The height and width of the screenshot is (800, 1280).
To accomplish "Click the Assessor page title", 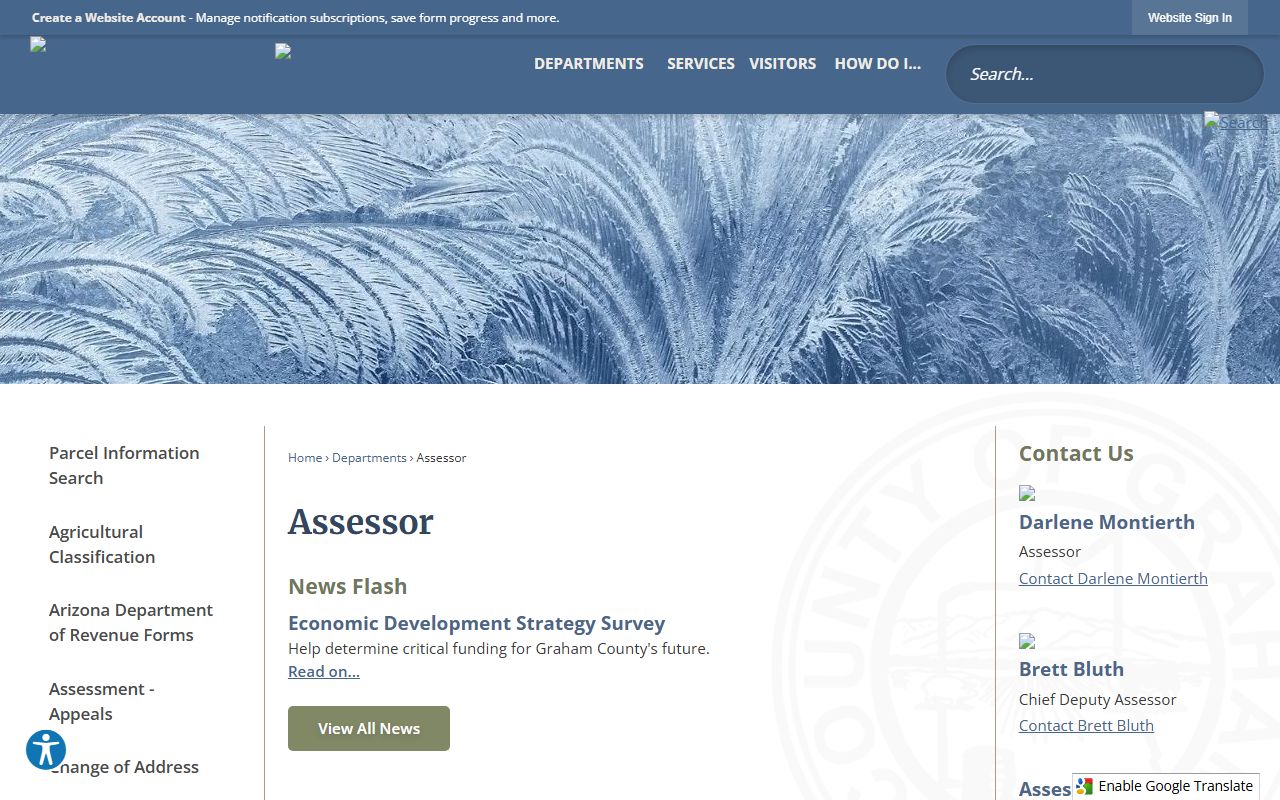I will (x=360, y=522).
